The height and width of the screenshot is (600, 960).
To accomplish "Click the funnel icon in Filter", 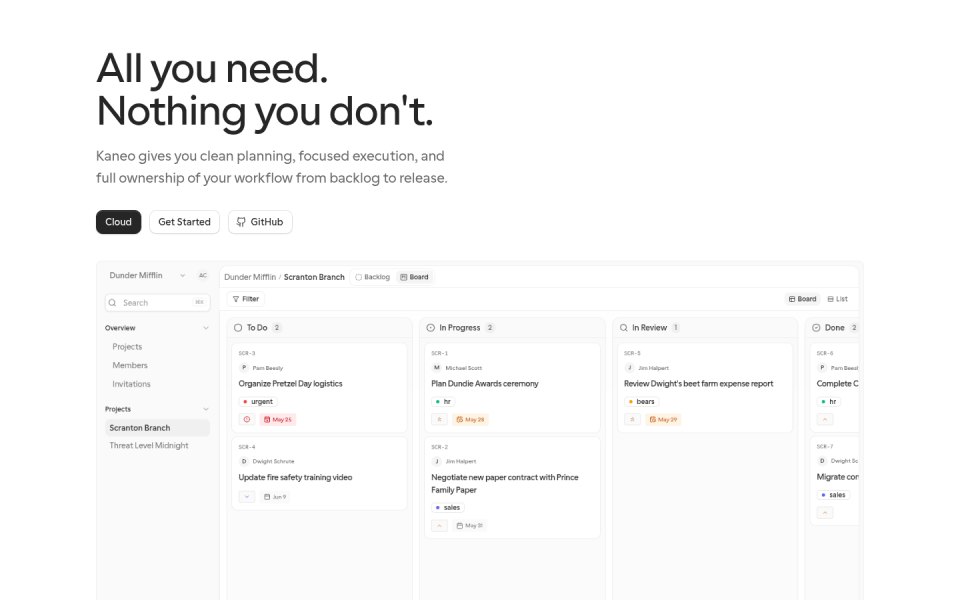I will point(236,299).
